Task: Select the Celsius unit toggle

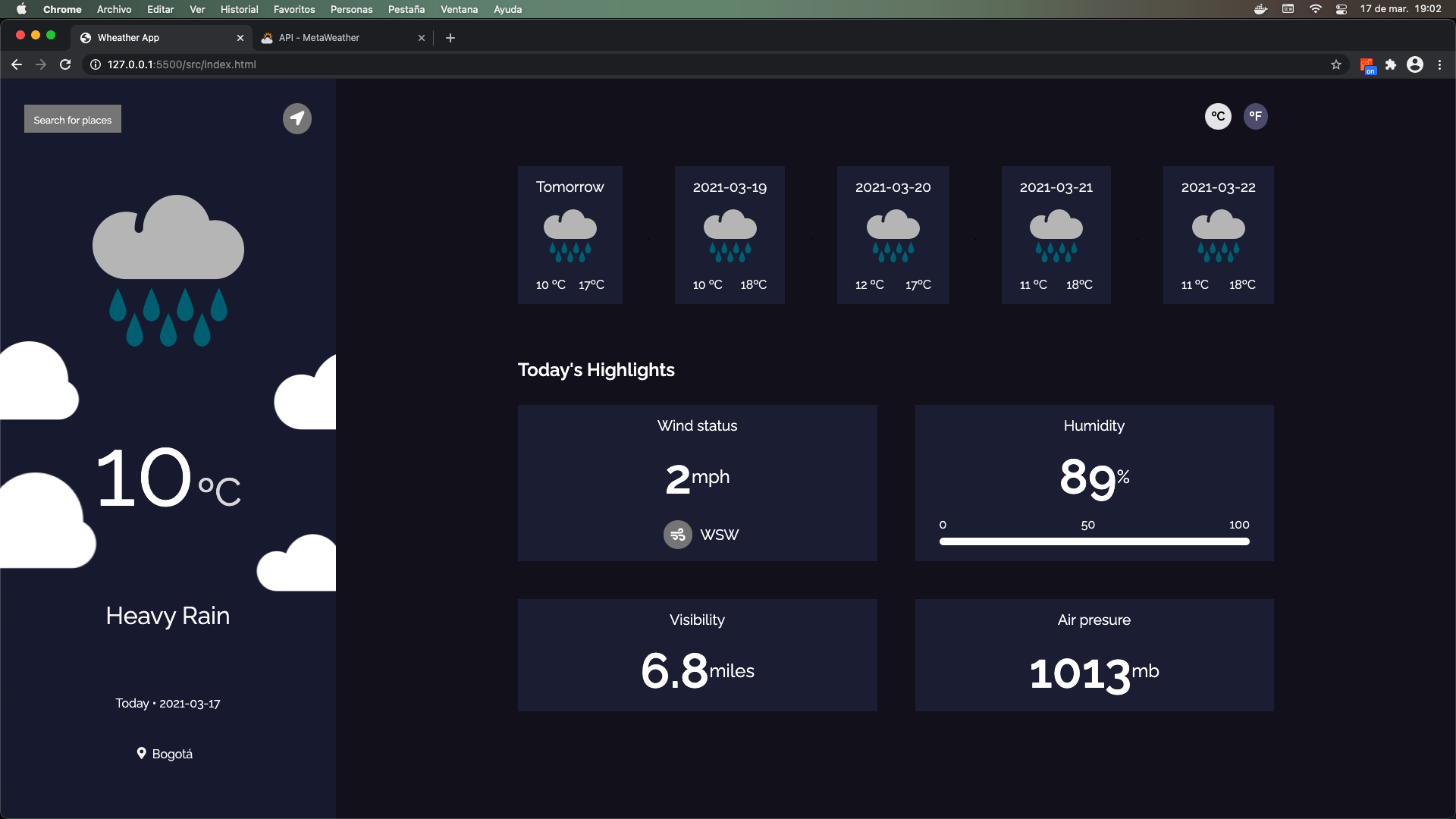Action: (1218, 116)
